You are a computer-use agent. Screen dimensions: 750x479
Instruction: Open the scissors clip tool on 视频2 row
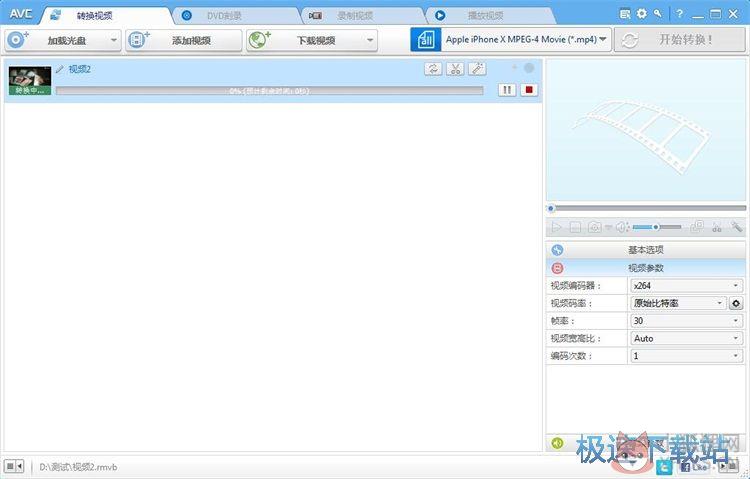pos(455,69)
